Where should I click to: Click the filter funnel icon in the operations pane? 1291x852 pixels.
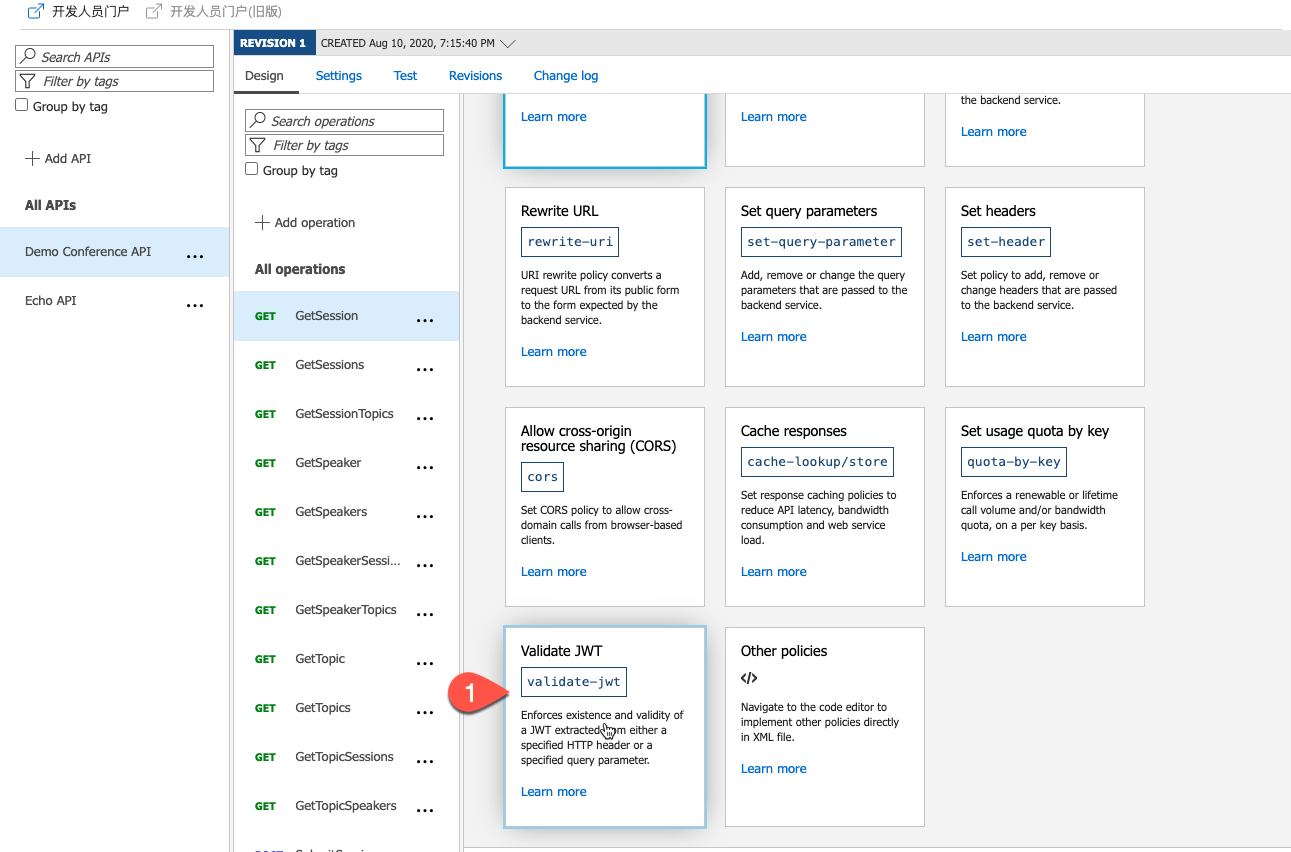point(258,145)
